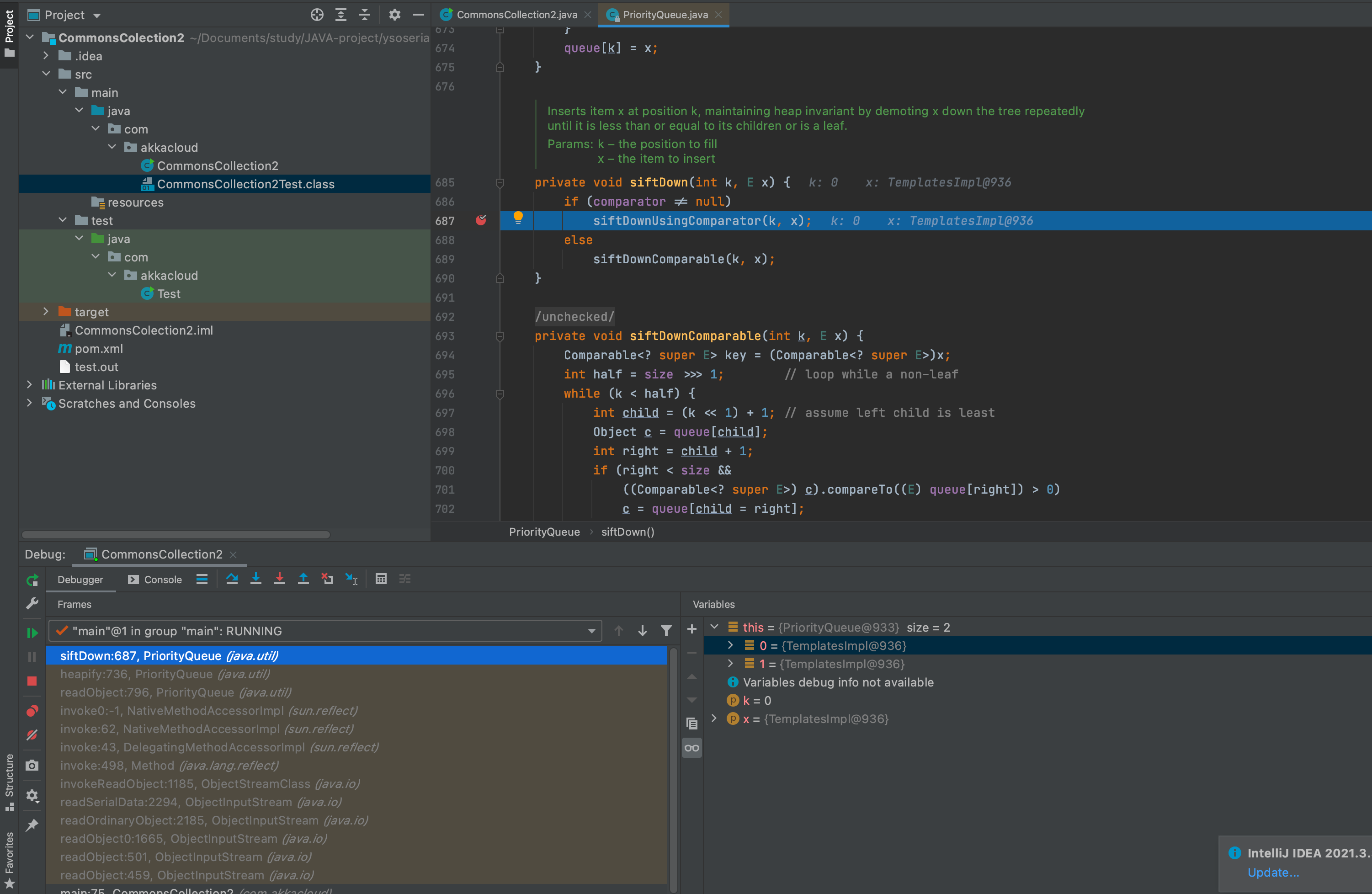Toggle Mute Breakpoints icon
The width and height of the screenshot is (1372, 894).
coord(32,735)
